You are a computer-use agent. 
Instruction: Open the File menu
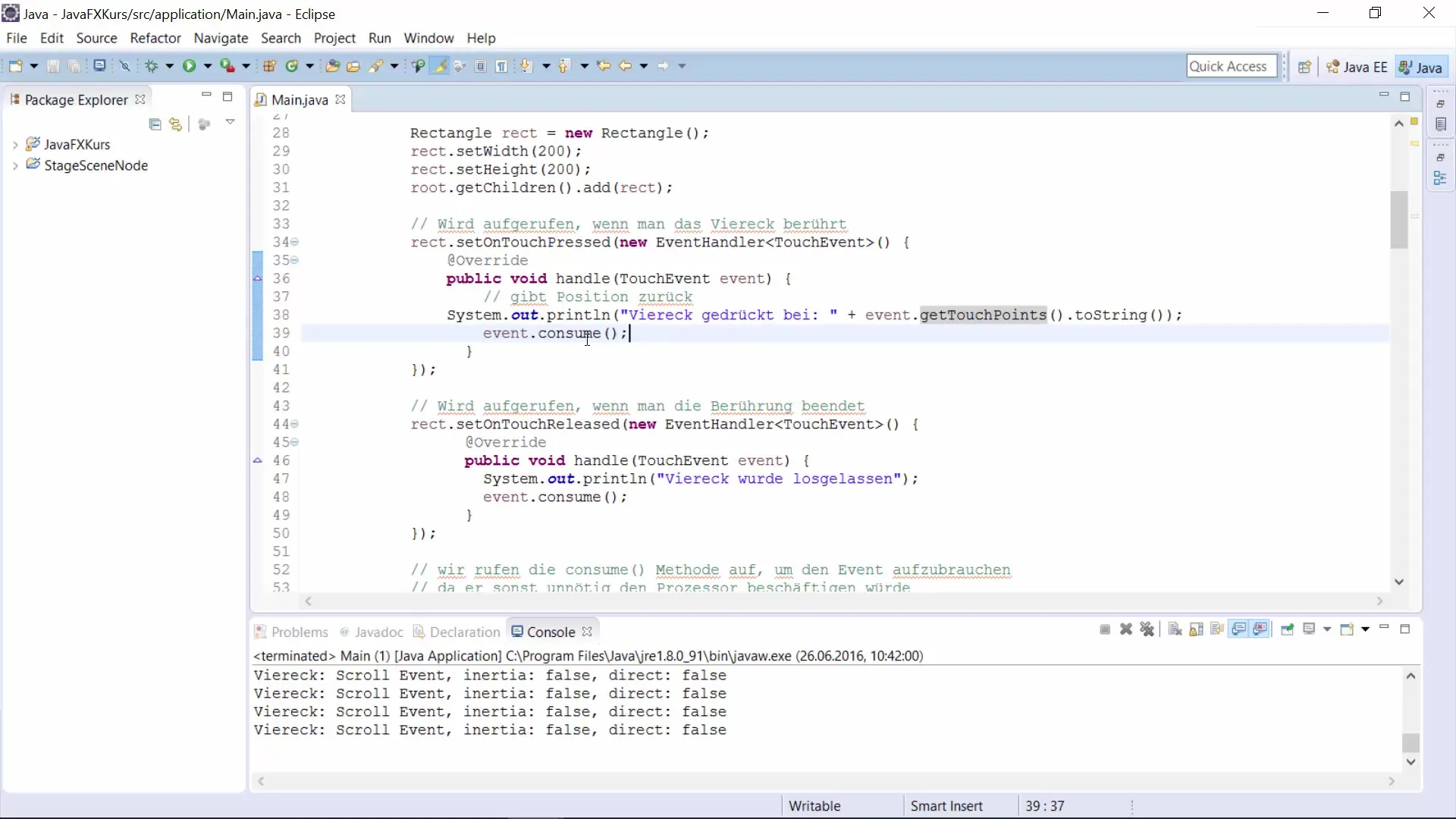pyautogui.click(x=17, y=38)
